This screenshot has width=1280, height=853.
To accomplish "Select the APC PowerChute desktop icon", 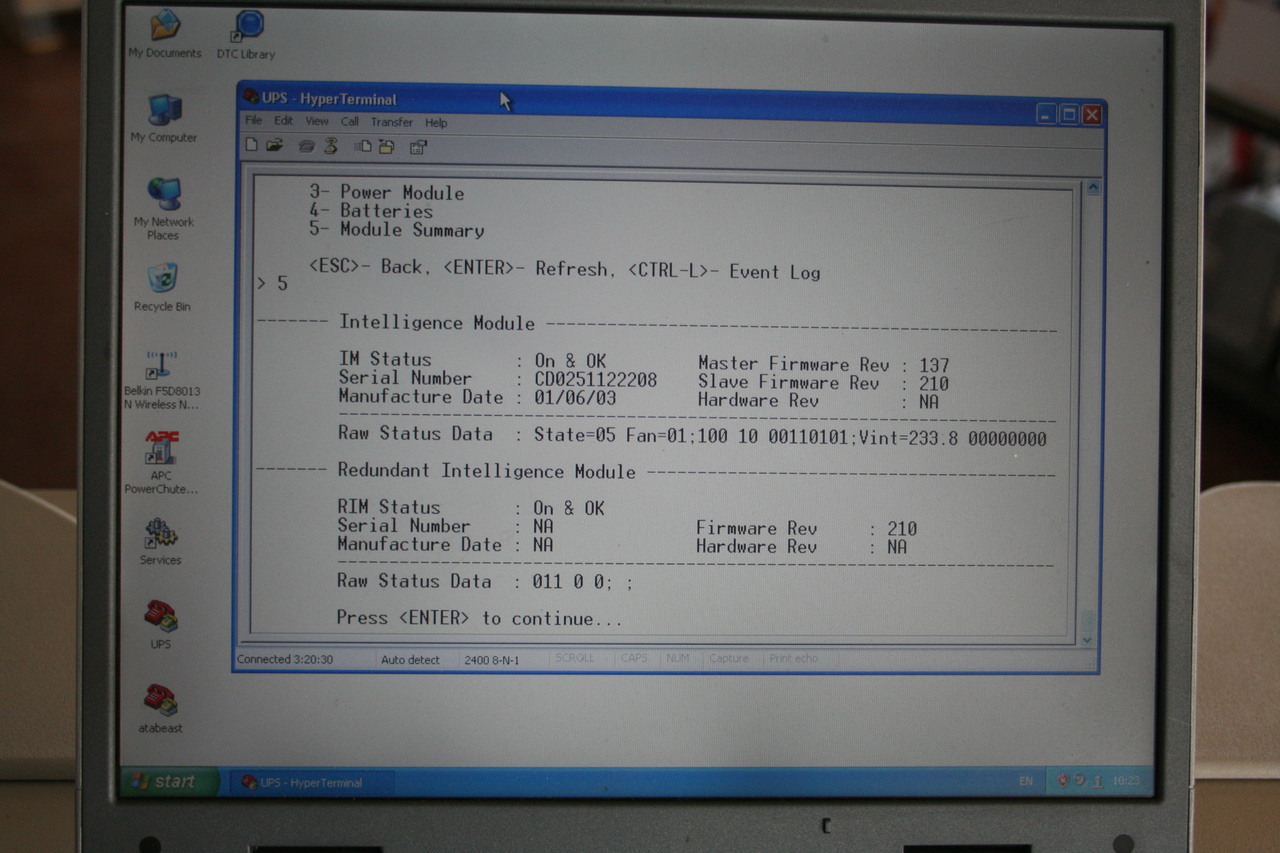I will tap(161, 462).
